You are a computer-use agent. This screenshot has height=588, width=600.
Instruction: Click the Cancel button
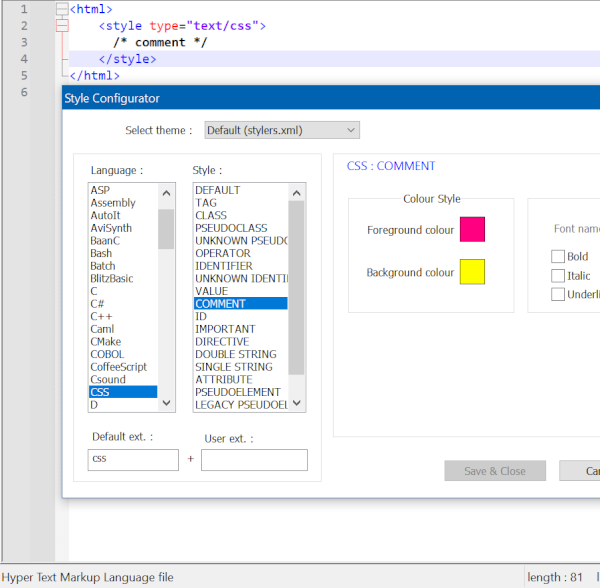coord(580,471)
